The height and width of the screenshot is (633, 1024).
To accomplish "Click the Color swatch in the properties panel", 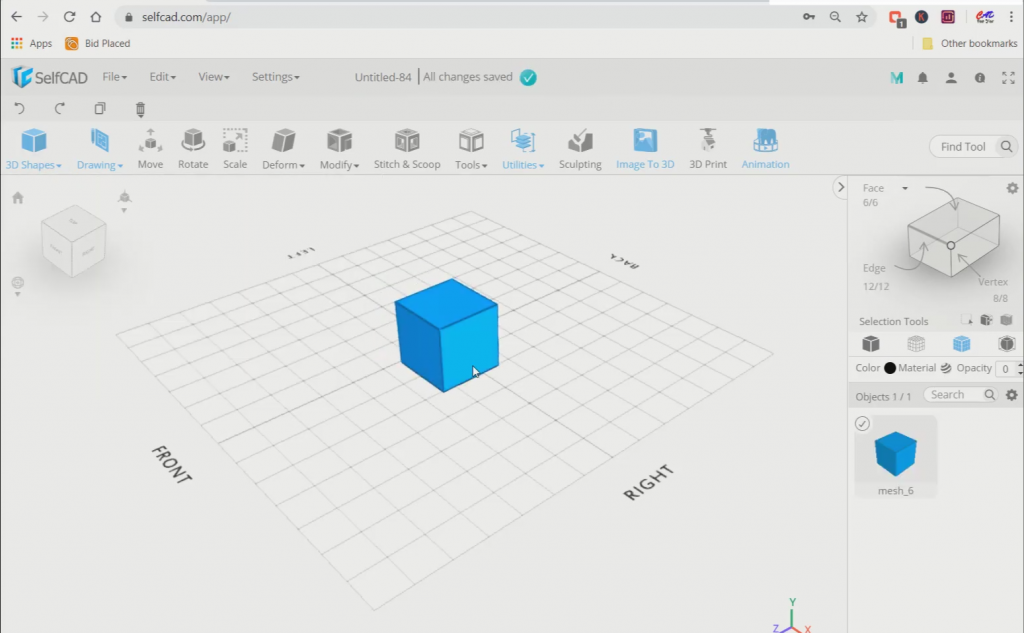I will 888,368.
